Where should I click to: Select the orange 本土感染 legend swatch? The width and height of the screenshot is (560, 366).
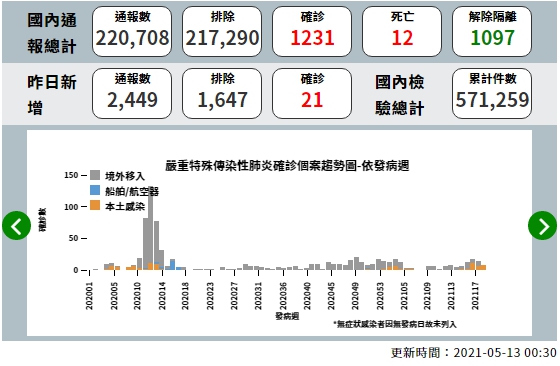pyautogui.click(x=95, y=205)
